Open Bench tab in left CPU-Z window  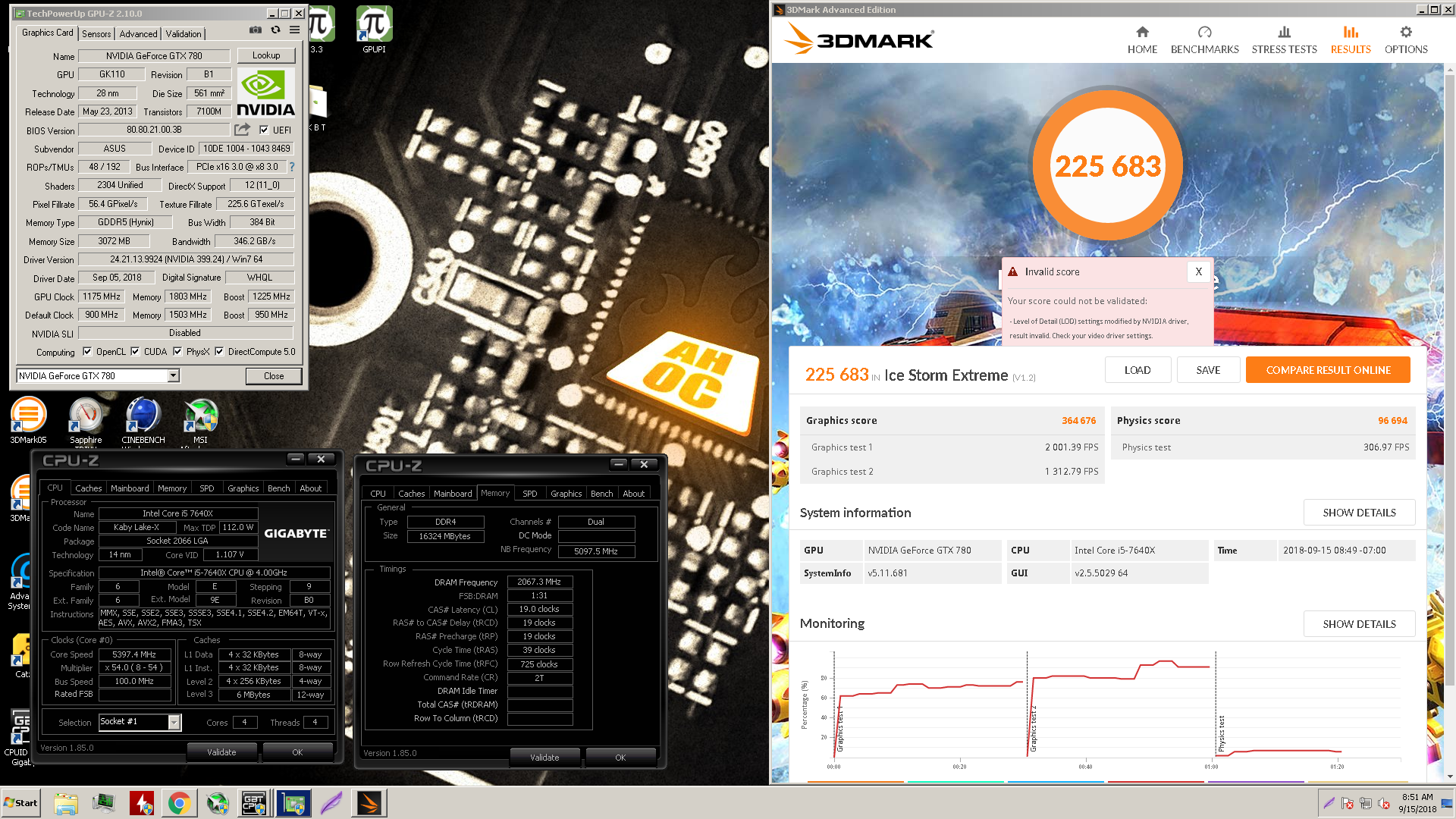click(x=279, y=488)
